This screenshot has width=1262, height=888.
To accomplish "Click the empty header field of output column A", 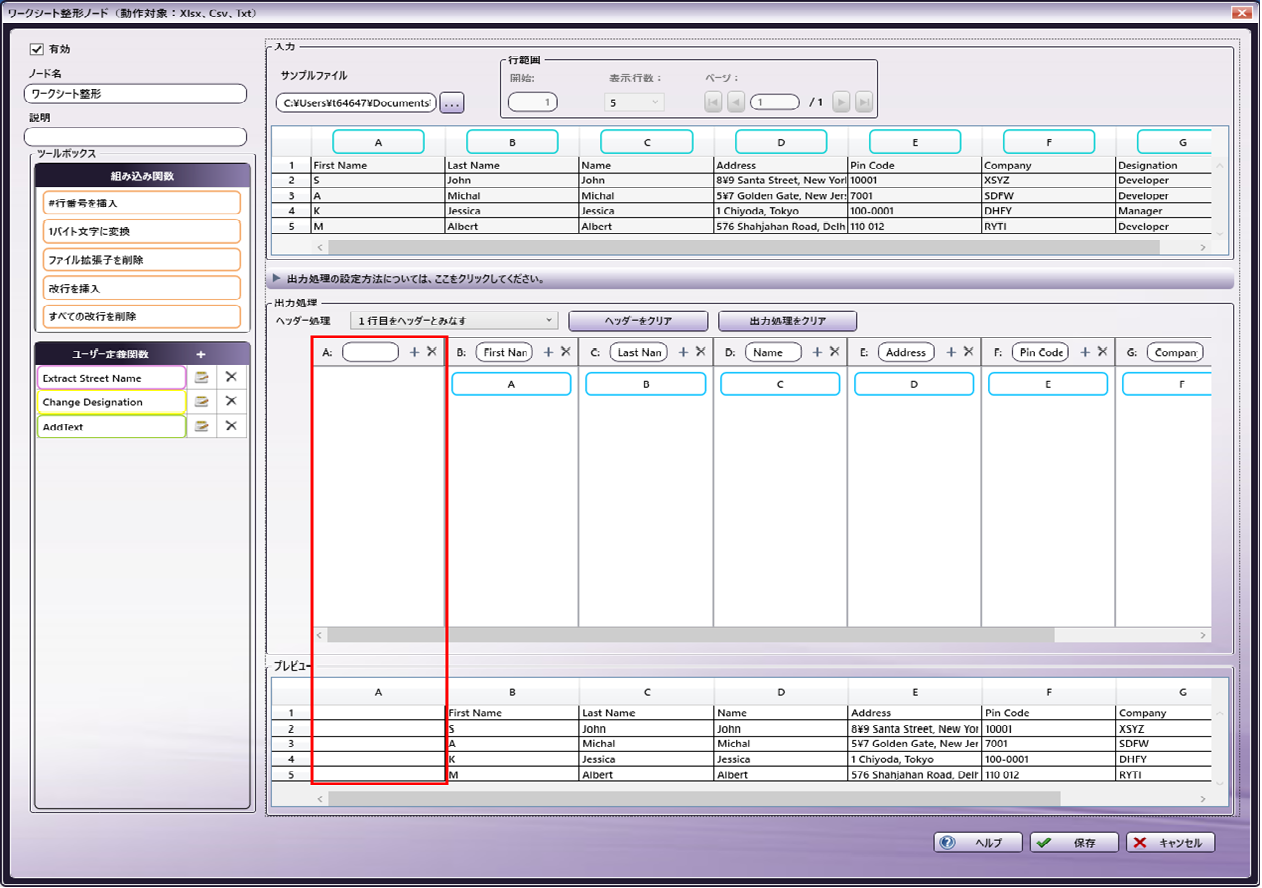I will (370, 352).
